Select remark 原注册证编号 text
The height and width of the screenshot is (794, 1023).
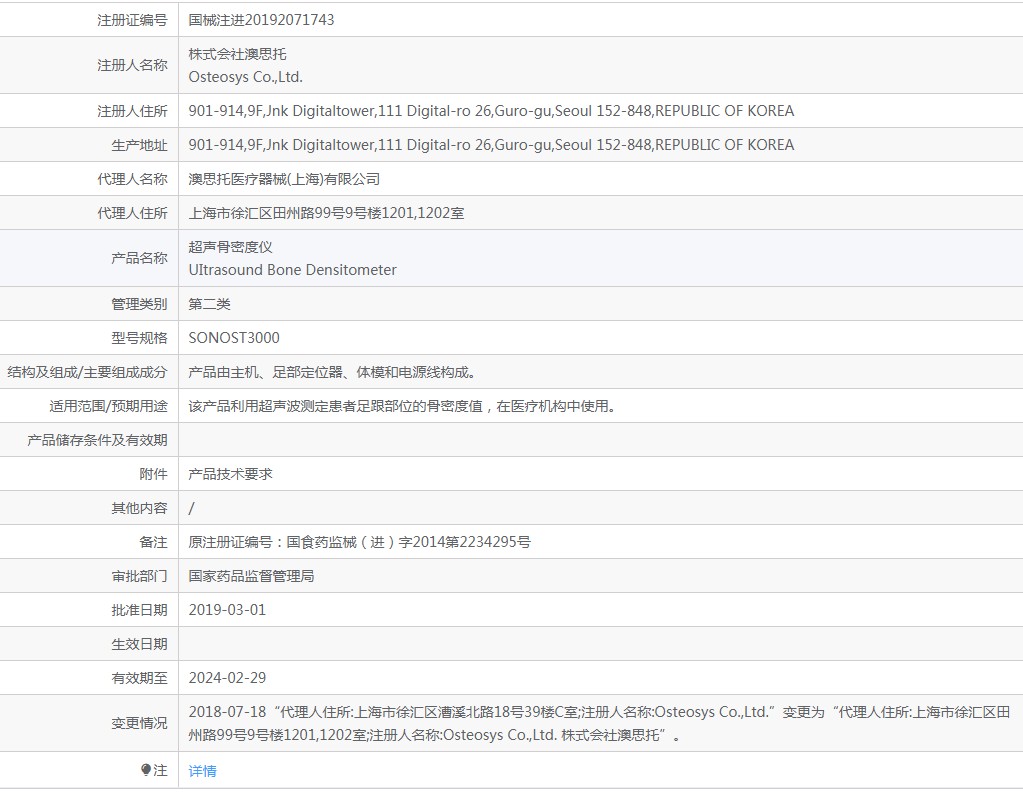(x=359, y=542)
